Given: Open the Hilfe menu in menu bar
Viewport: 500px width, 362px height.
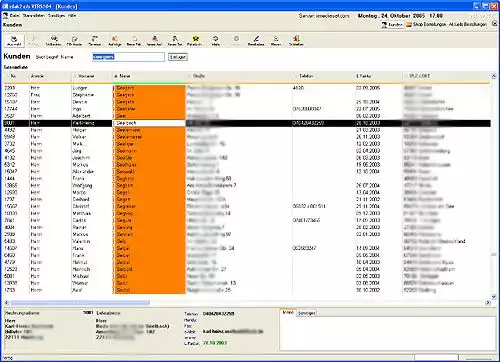Looking at the screenshot, I should [x=72, y=16].
